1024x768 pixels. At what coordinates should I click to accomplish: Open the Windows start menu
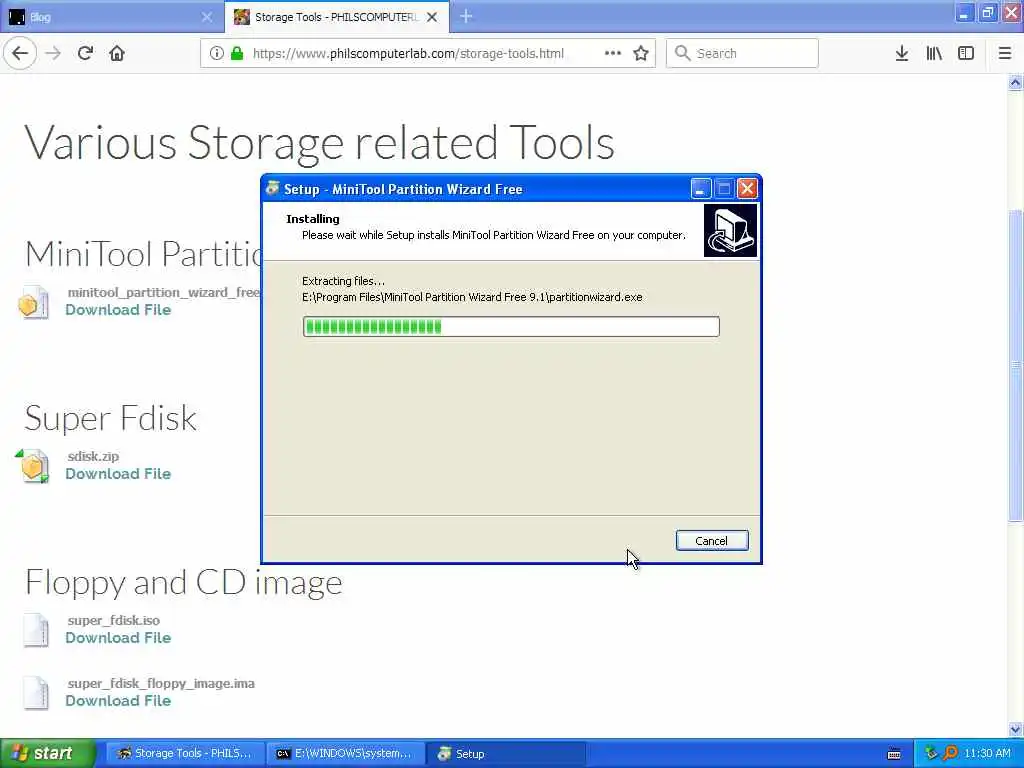click(48, 753)
